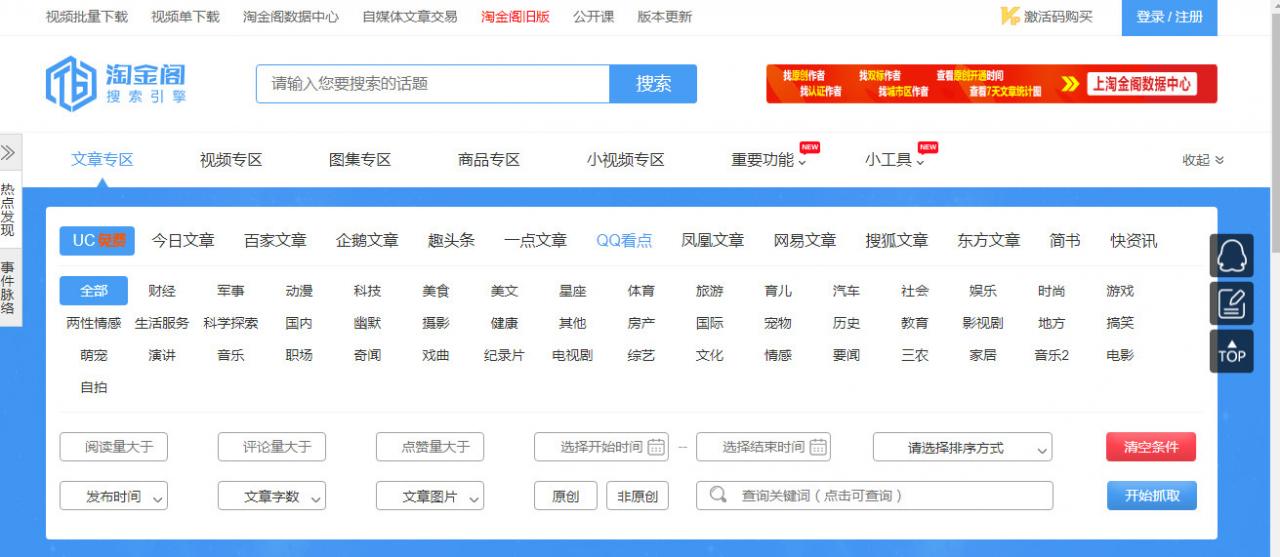This screenshot has width=1280, height=557.
Task: Click the 登录 / 注册 button
Action: pyautogui.click(x=1169, y=17)
